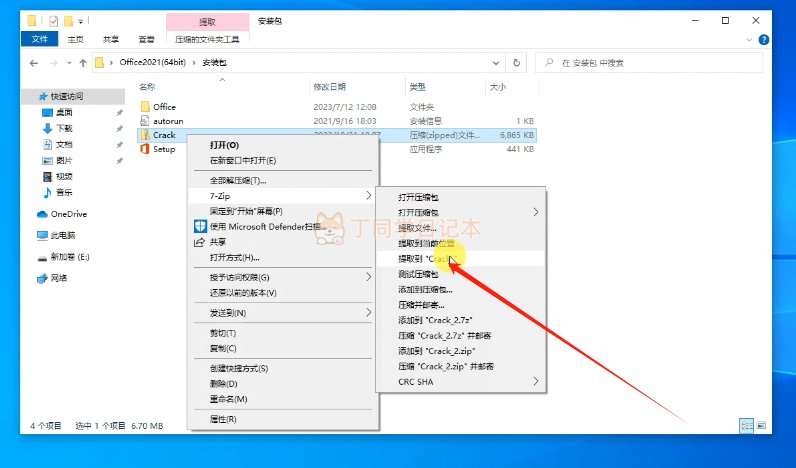Select the Crack zipped file icon
The width and height of the screenshot is (796, 468).
[145, 135]
